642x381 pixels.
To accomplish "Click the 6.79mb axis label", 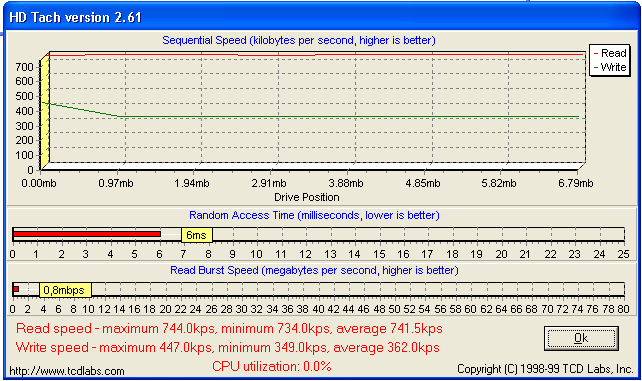I will pos(575,183).
